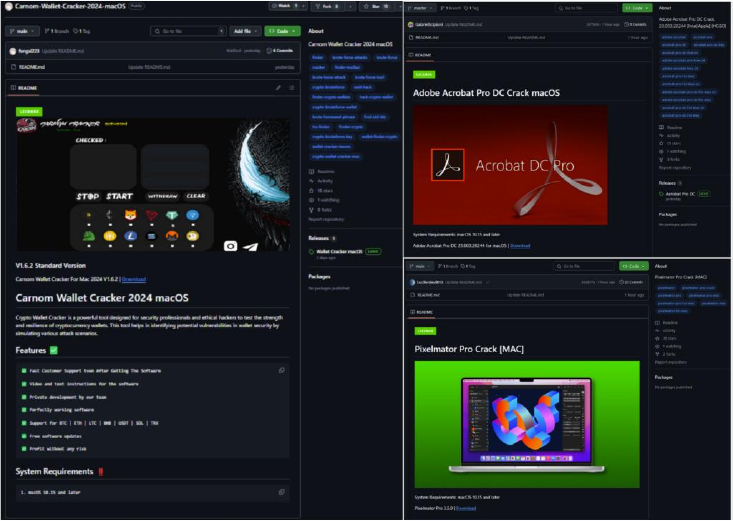Click the Go to file search in Acrobat repo
Screen dimensions: 733x521
(x=586, y=8)
